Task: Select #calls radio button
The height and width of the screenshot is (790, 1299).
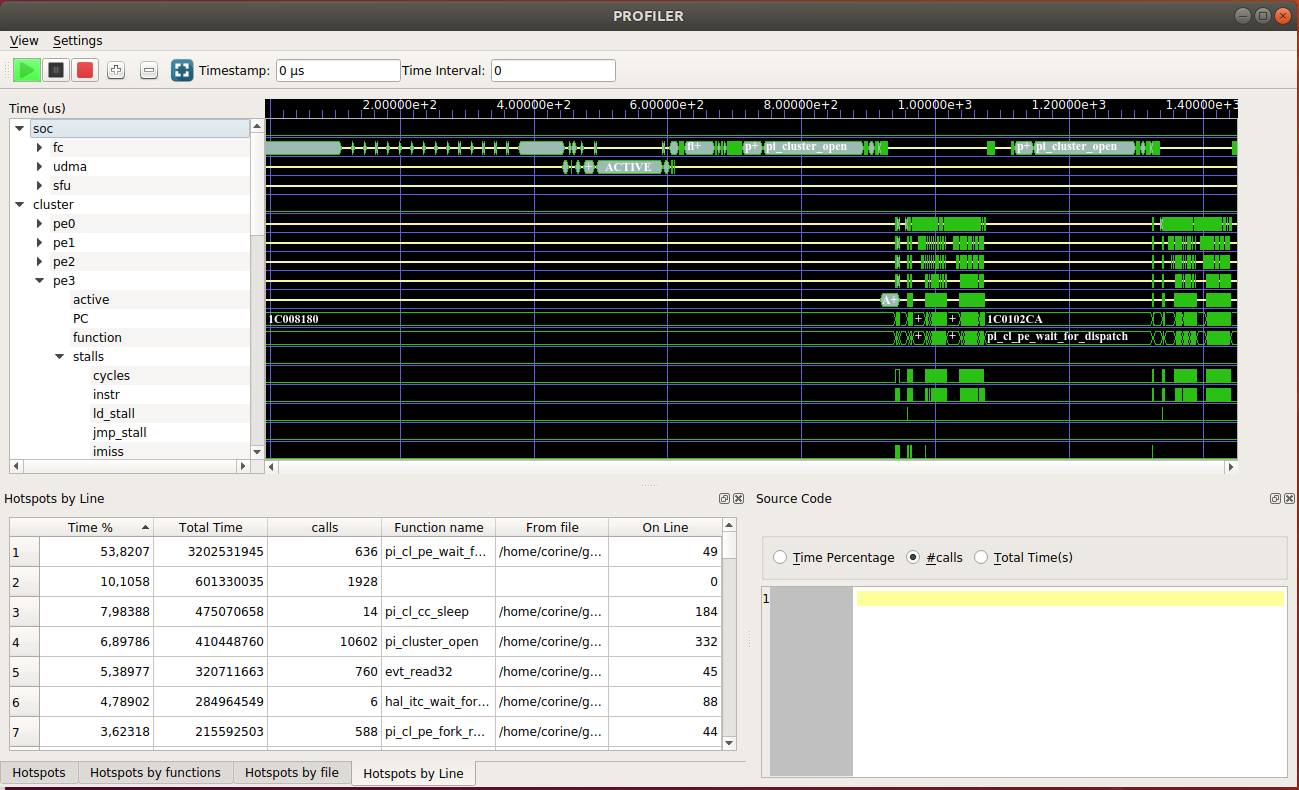Action: 913,557
